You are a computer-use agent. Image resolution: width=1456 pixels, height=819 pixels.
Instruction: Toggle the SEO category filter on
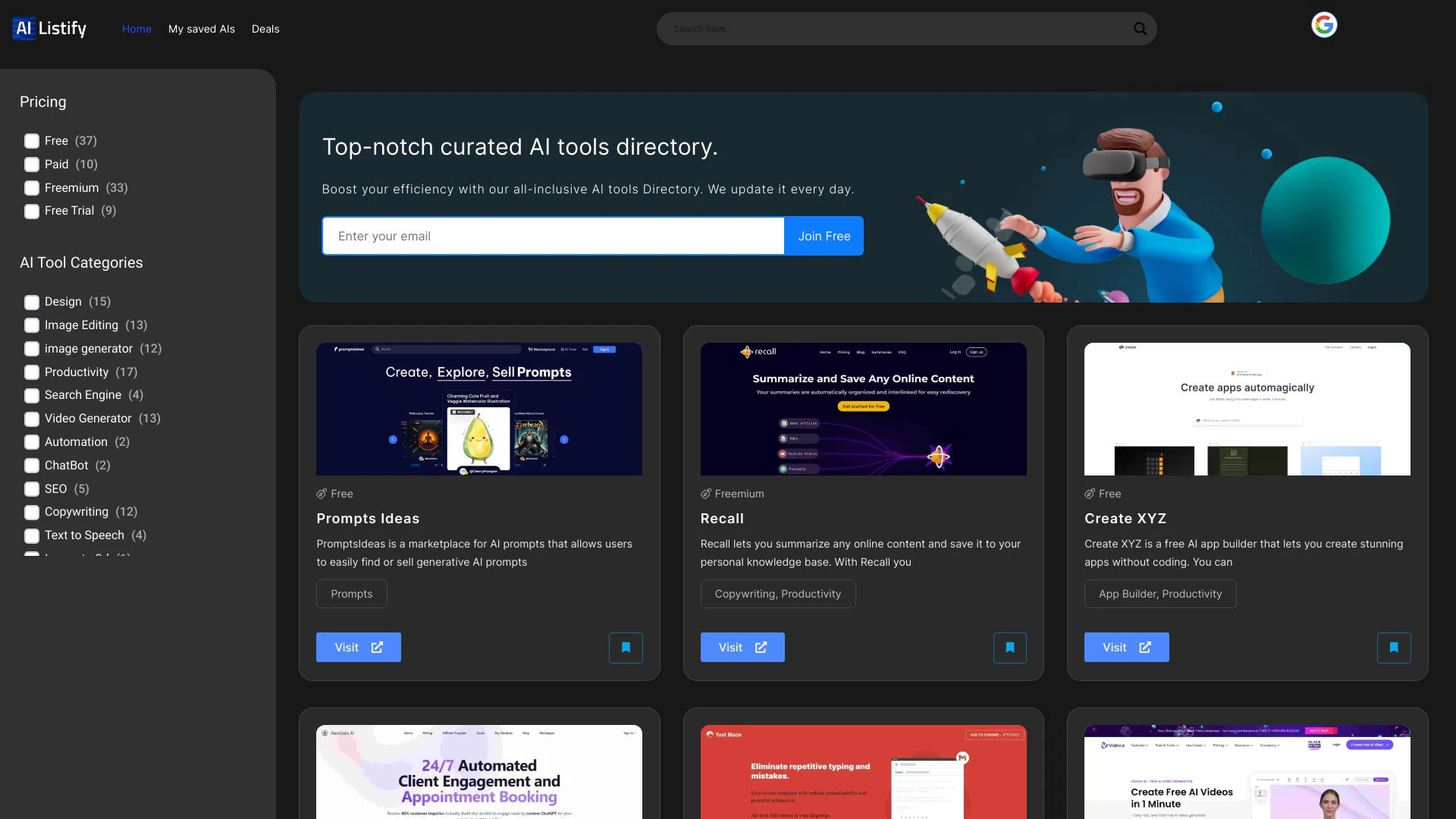point(31,489)
